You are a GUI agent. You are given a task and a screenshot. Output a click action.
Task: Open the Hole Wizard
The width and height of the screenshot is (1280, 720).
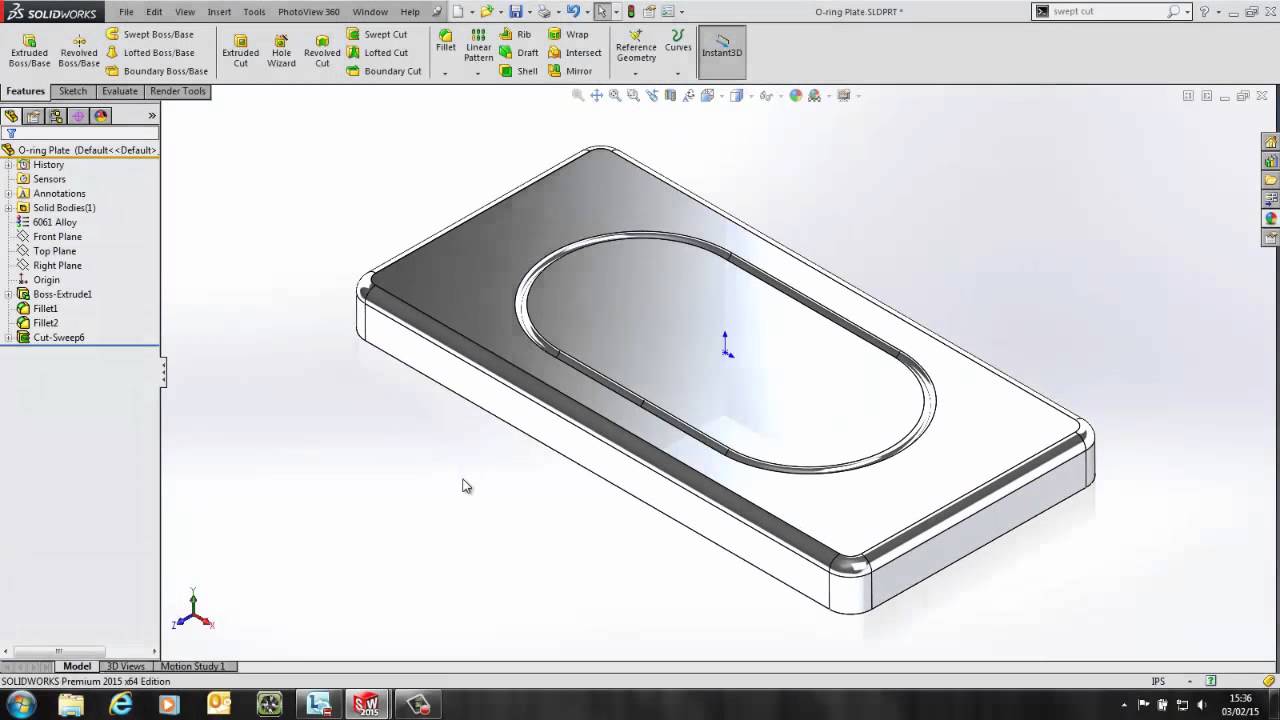(281, 51)
